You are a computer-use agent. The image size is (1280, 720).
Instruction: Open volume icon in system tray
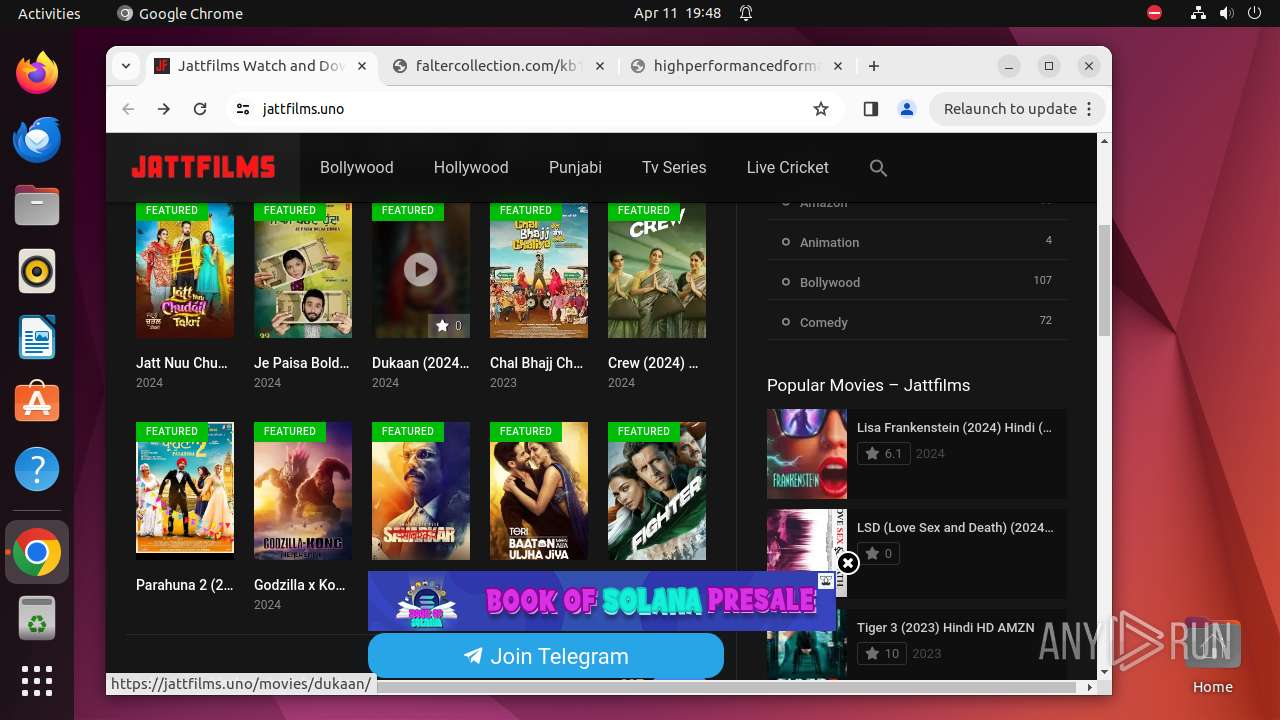[x=1226, y=13]
